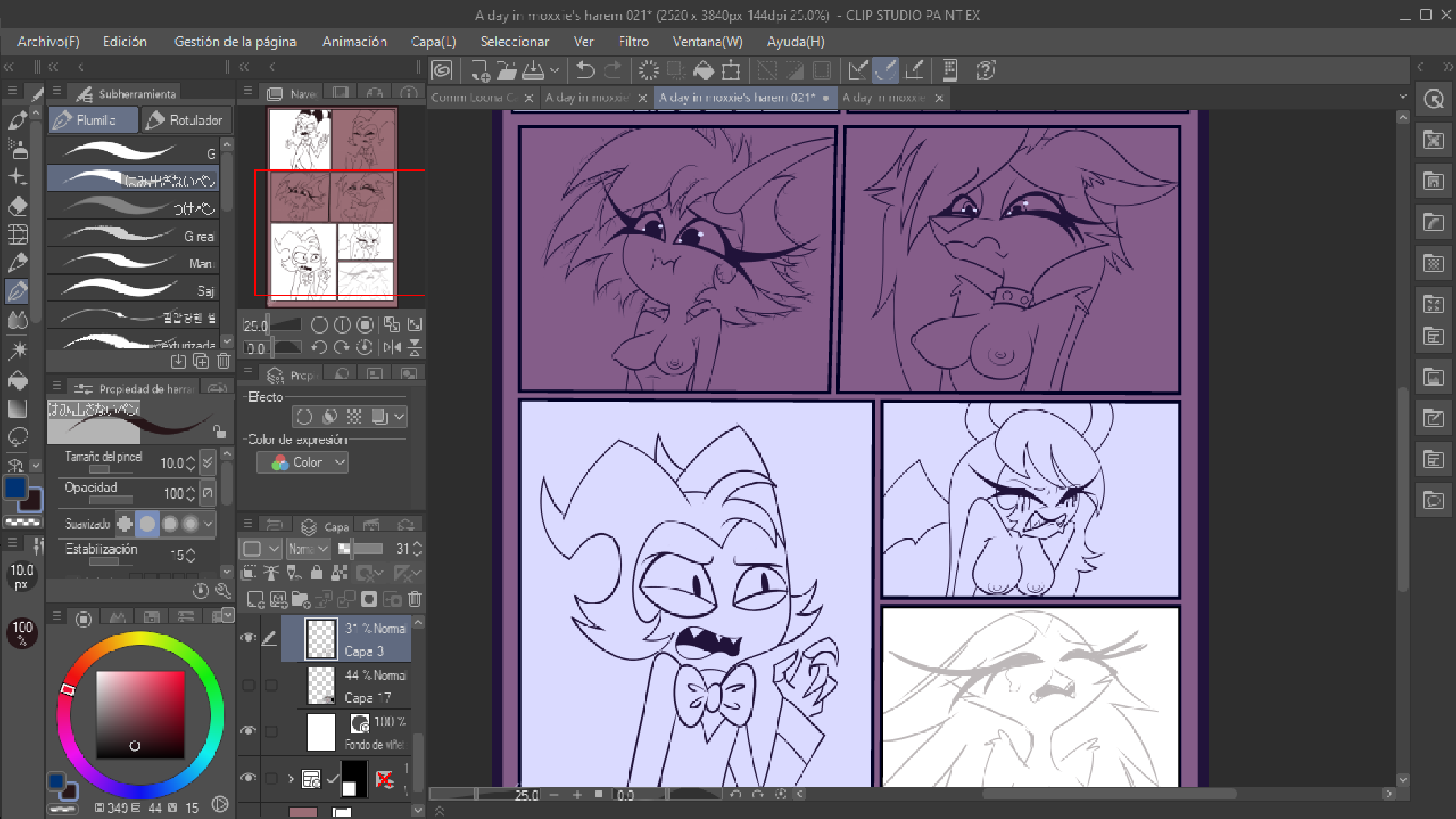Toggle opacity dynamics setting button

pyautogui.click(x=208, y=493)
